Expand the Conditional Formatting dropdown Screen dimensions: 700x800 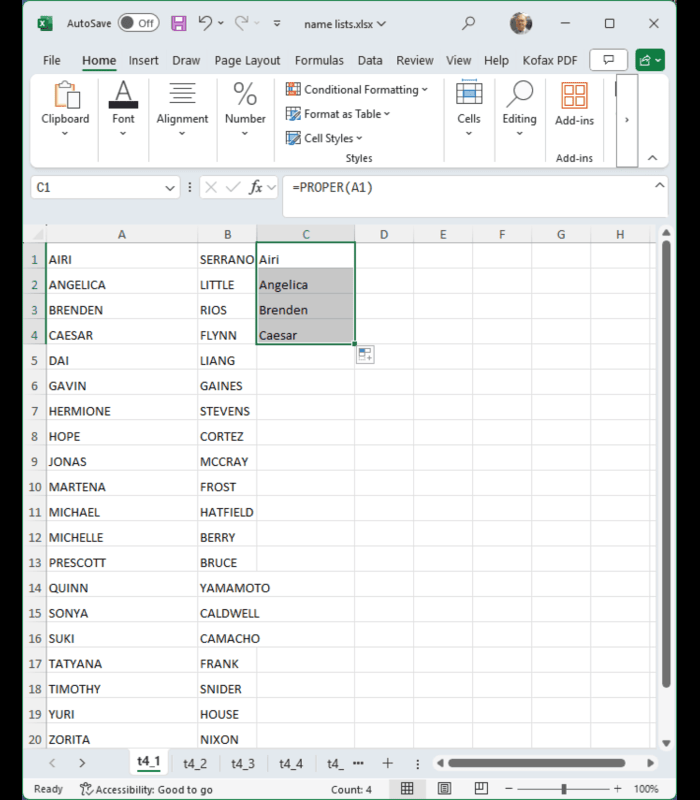coord(357,90)
